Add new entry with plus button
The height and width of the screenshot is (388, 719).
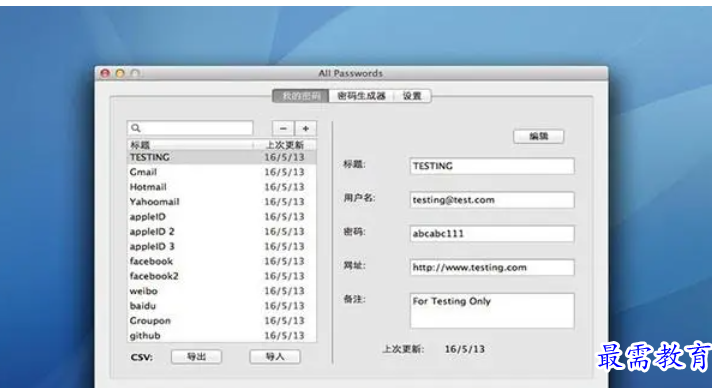[306, 128]
